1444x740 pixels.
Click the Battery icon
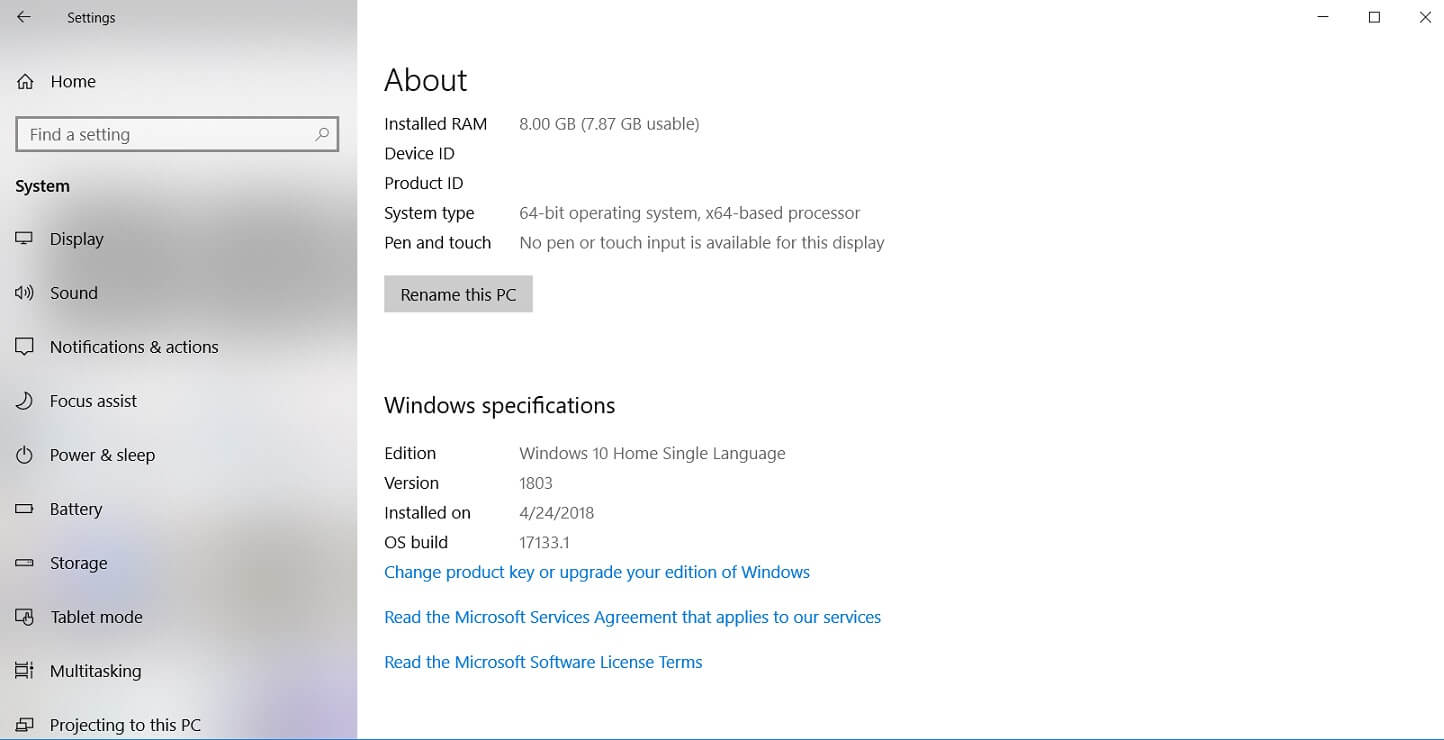(x=25, y=509)
